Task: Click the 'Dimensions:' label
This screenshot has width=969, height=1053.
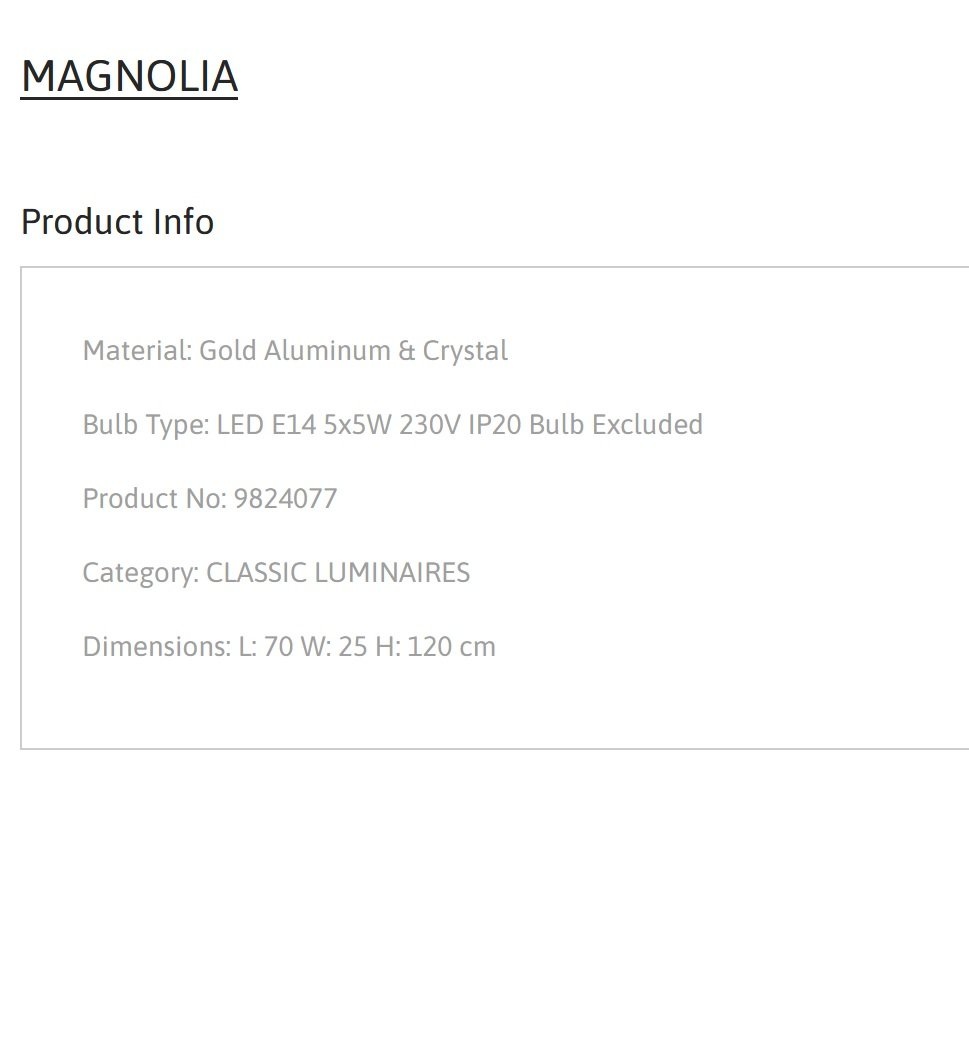Action: click(x=157, y=647)
